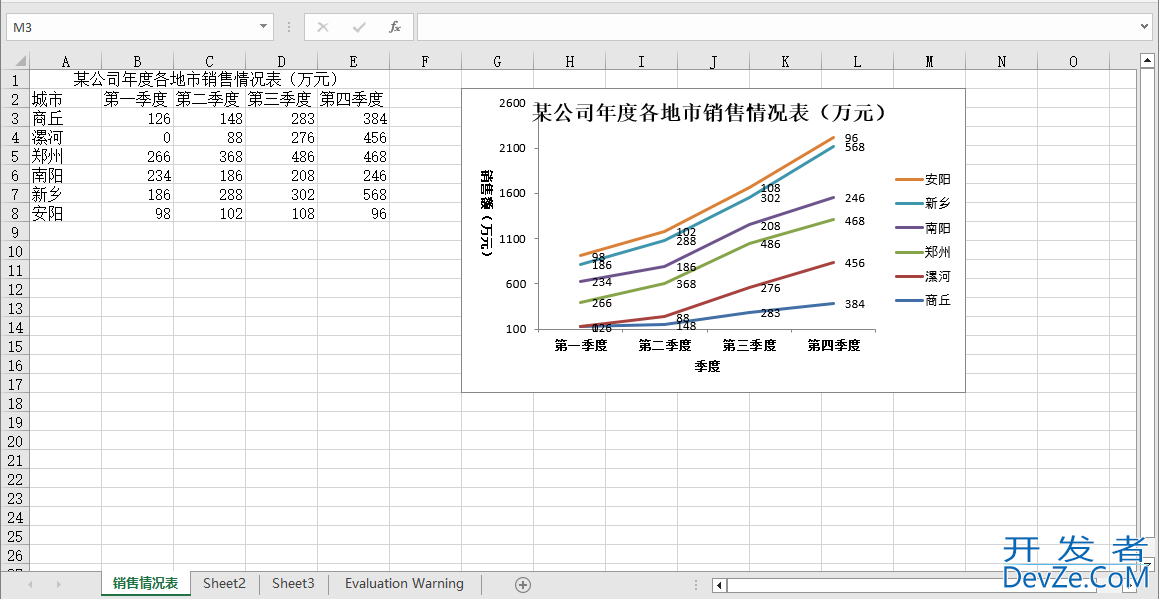Click the previous sheet navigation arrow
The image size is (1159, 599).
point(30,585)
